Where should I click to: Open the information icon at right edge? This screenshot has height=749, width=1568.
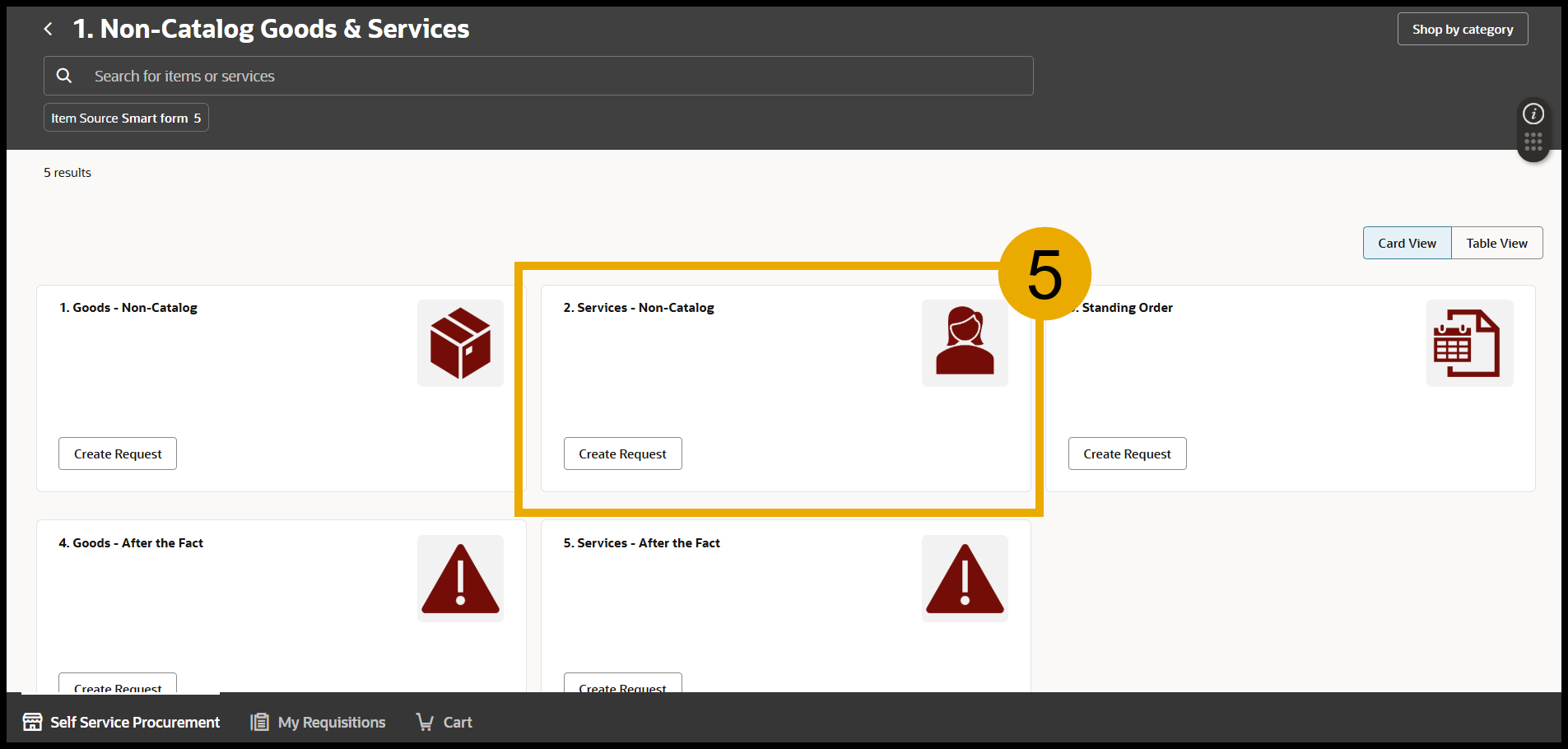tap(1533, 114)
